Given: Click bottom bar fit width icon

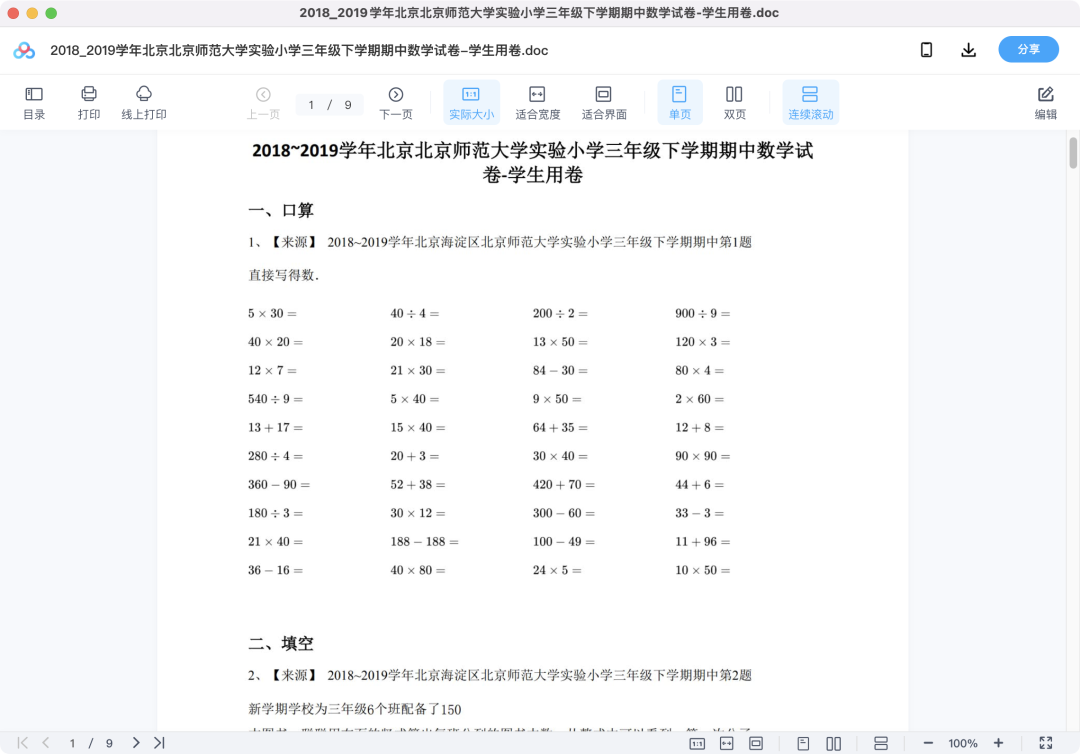Looking at the screenshot, I should point(727,743).
